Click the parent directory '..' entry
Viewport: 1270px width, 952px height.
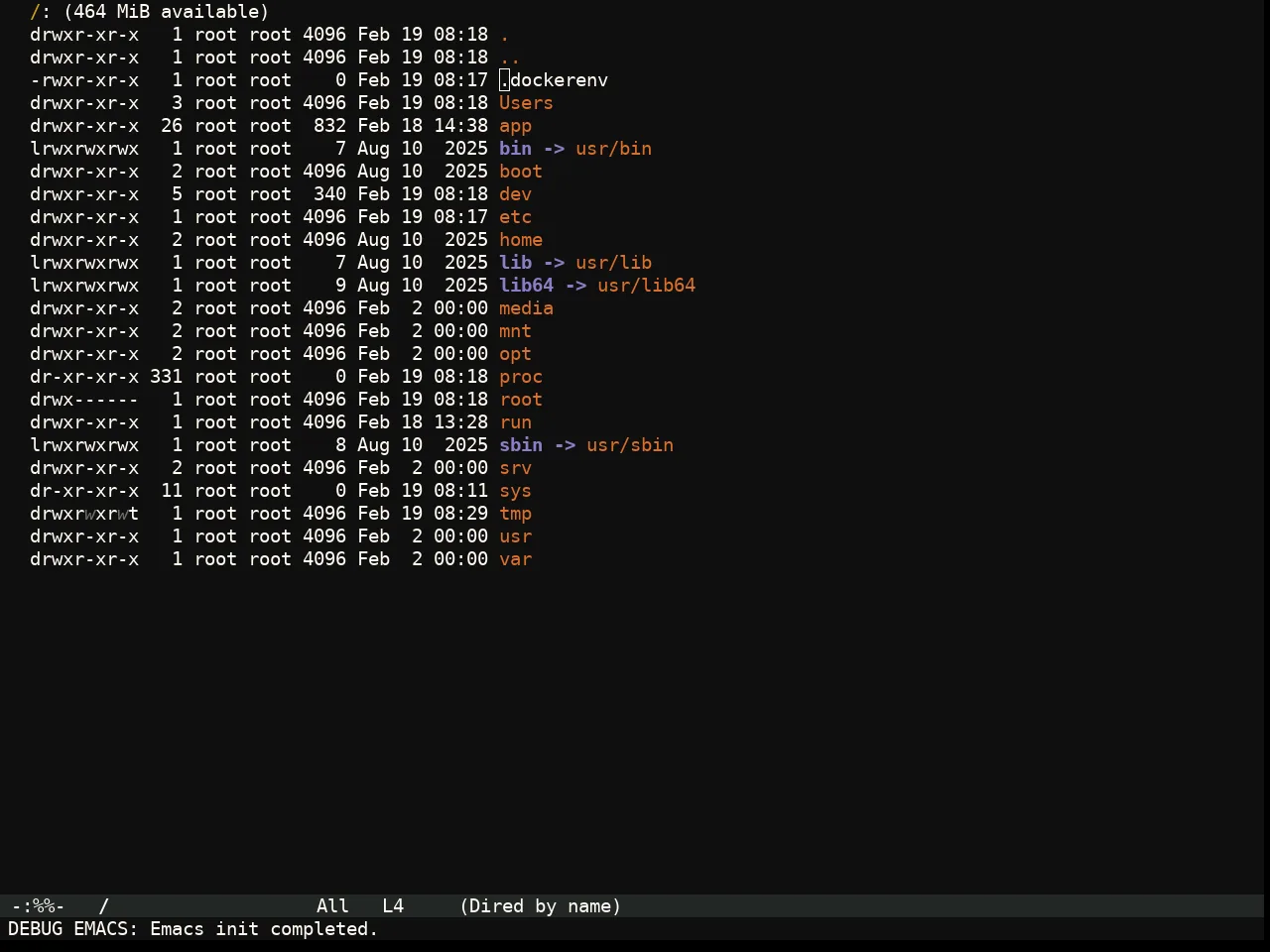[510, 58]
